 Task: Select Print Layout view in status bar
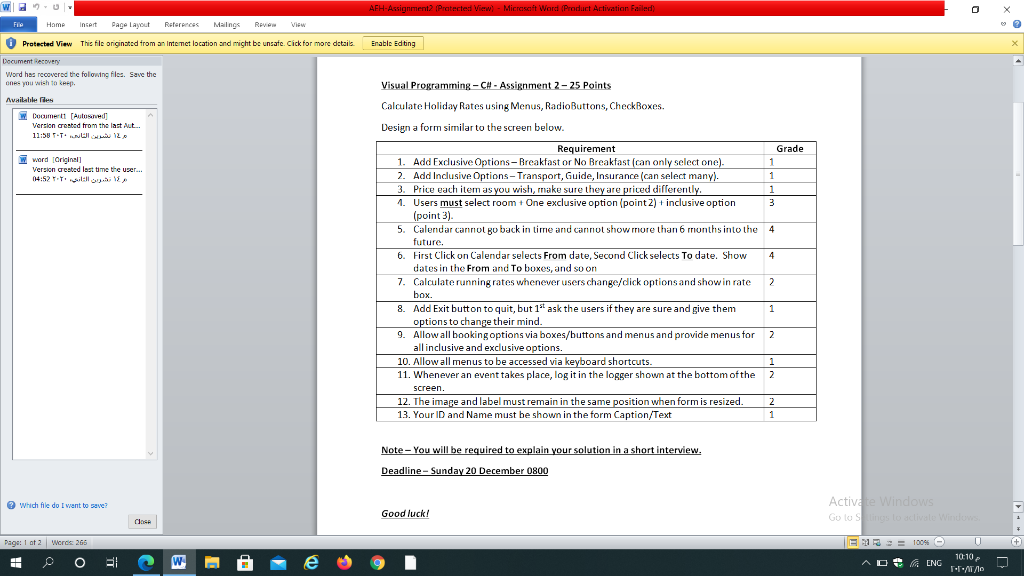tap(851, 542)
